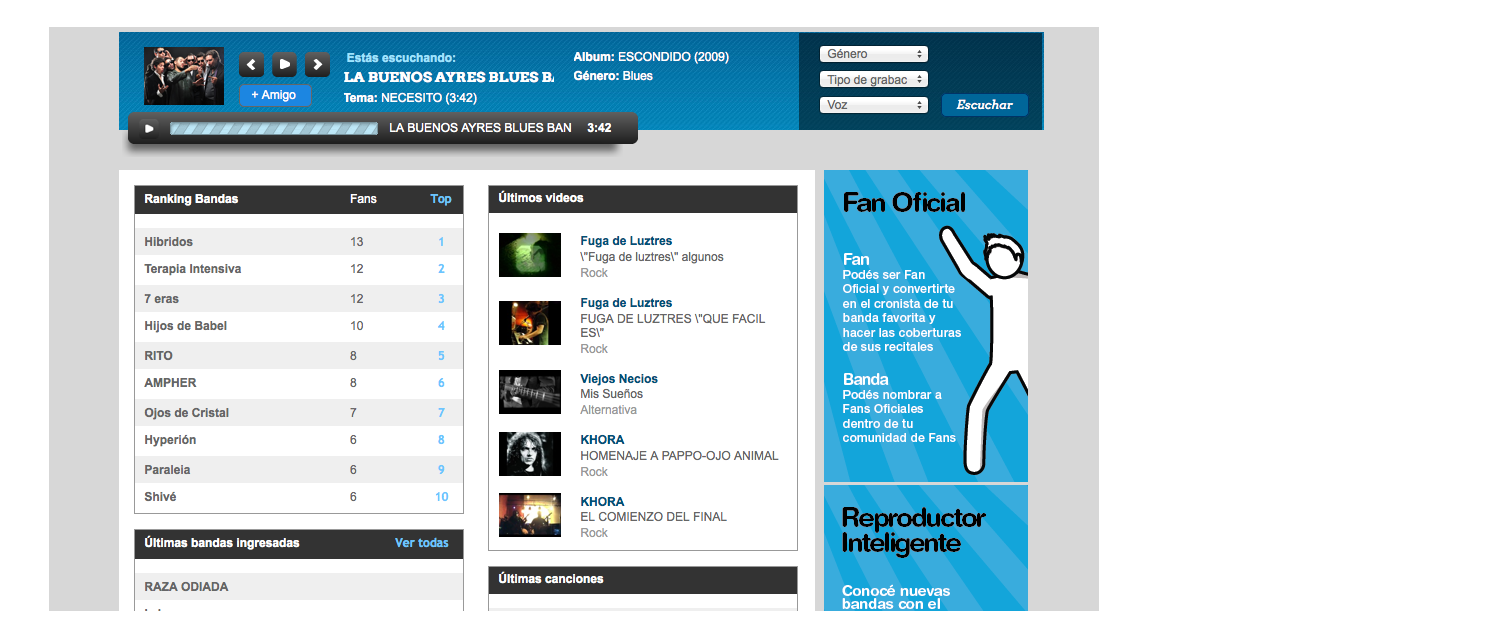Click the Reproductor Inteligente banner

pyautogui.click(x=926, y=548)
